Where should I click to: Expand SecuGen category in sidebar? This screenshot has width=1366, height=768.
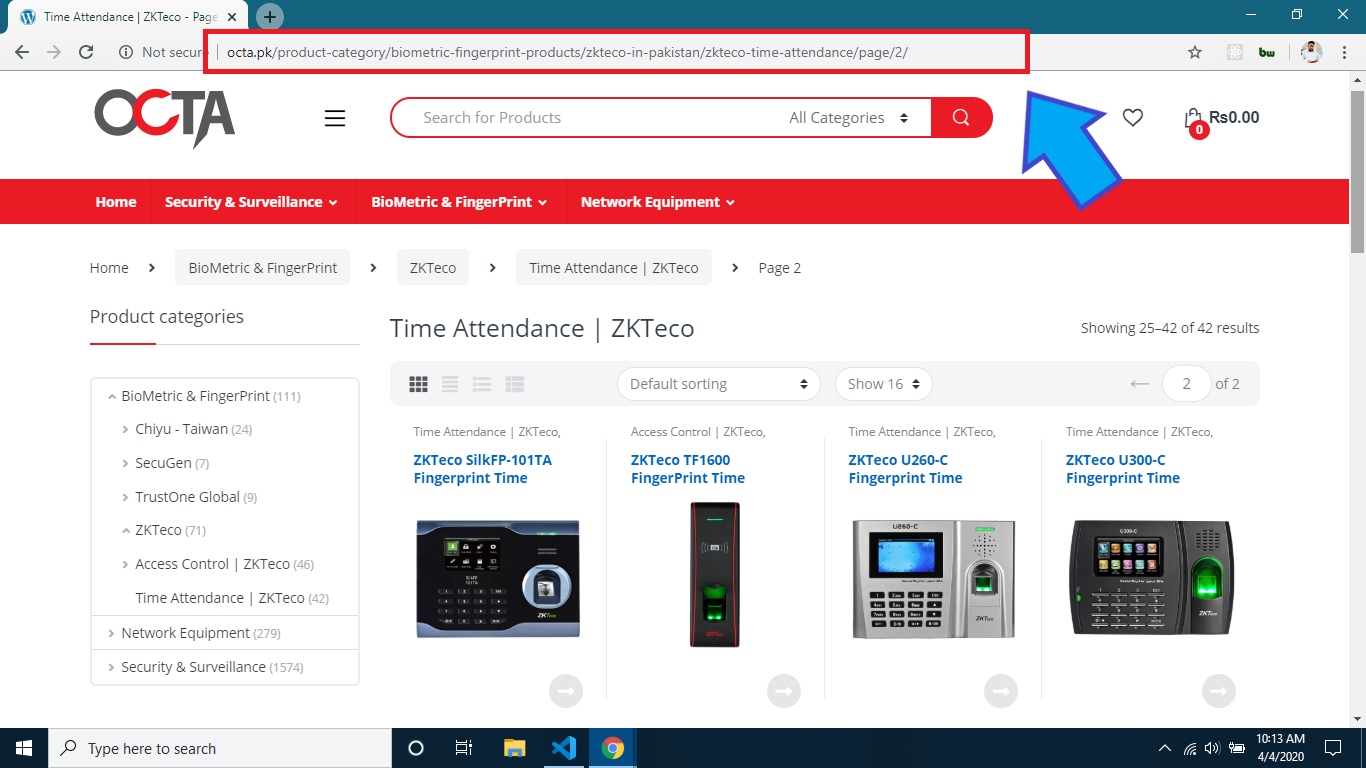point(125,464)
